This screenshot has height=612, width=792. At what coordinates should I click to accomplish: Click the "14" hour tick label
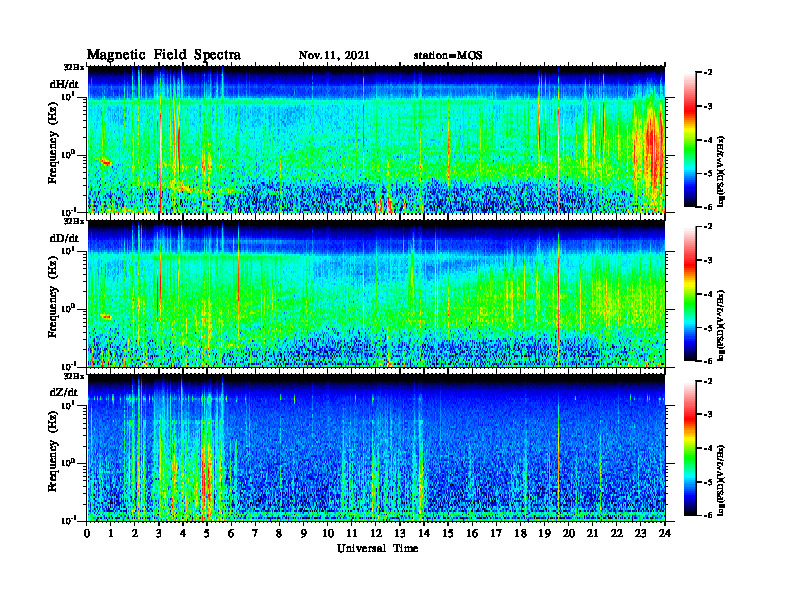[x=424, y=534]
